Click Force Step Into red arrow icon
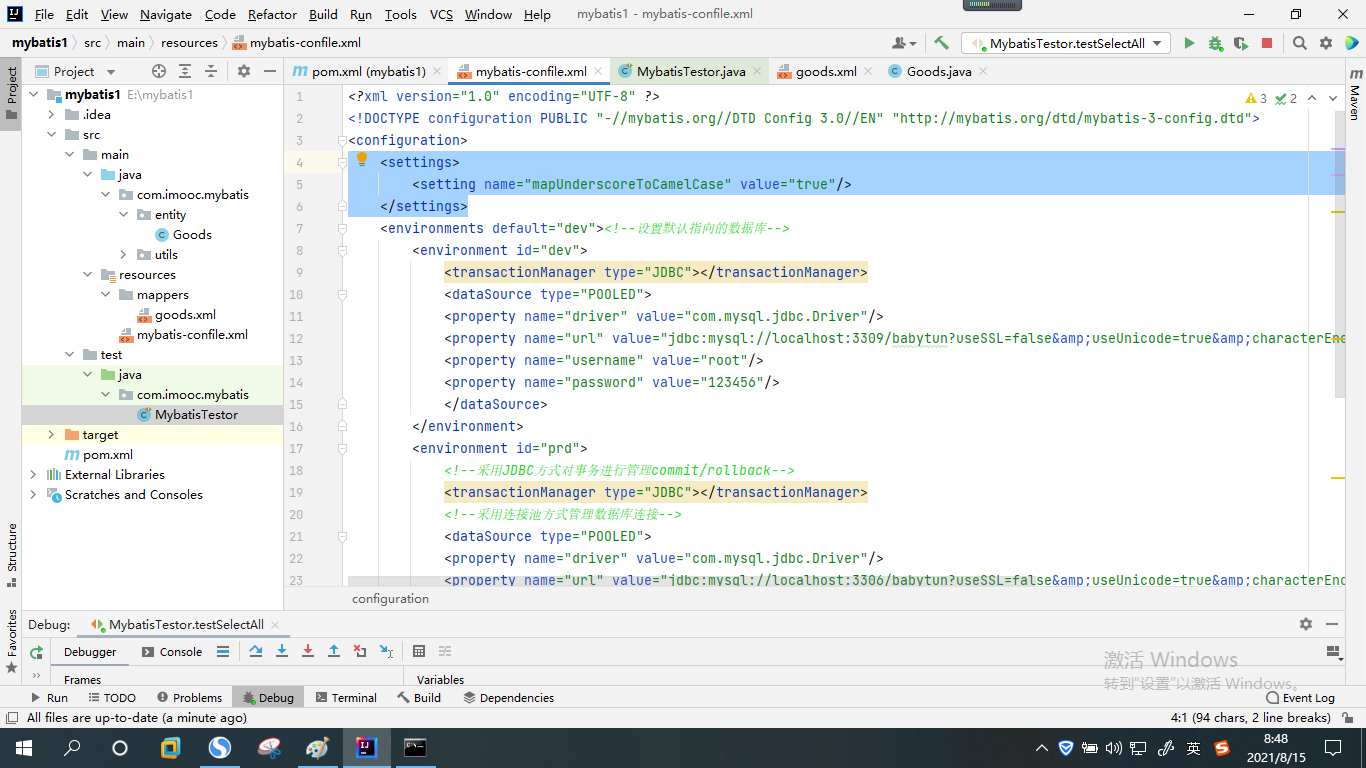The width and height of the screenshot is (1366, 768). point(308,651)
